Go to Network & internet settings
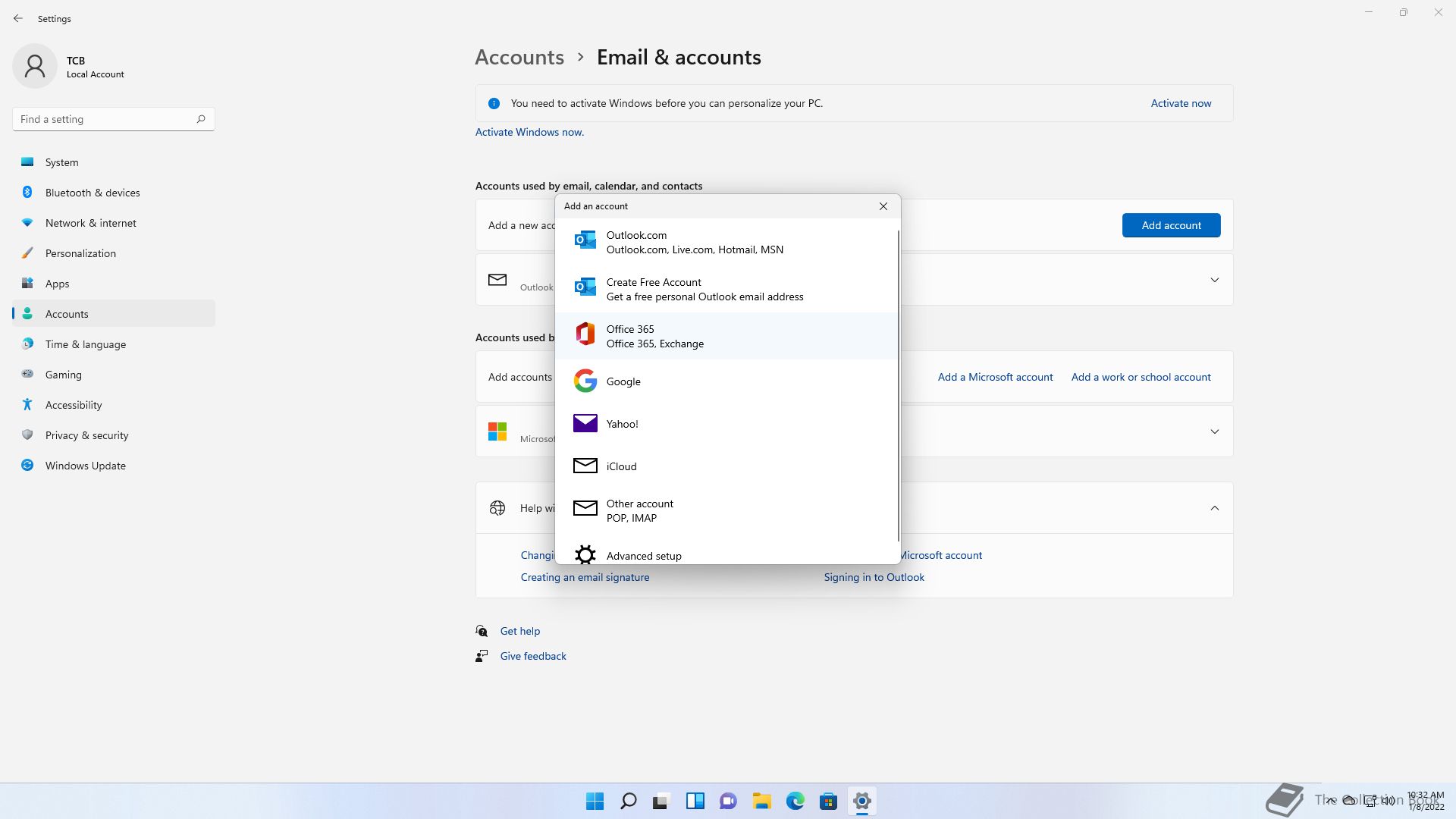 click(x=114, y=223)
